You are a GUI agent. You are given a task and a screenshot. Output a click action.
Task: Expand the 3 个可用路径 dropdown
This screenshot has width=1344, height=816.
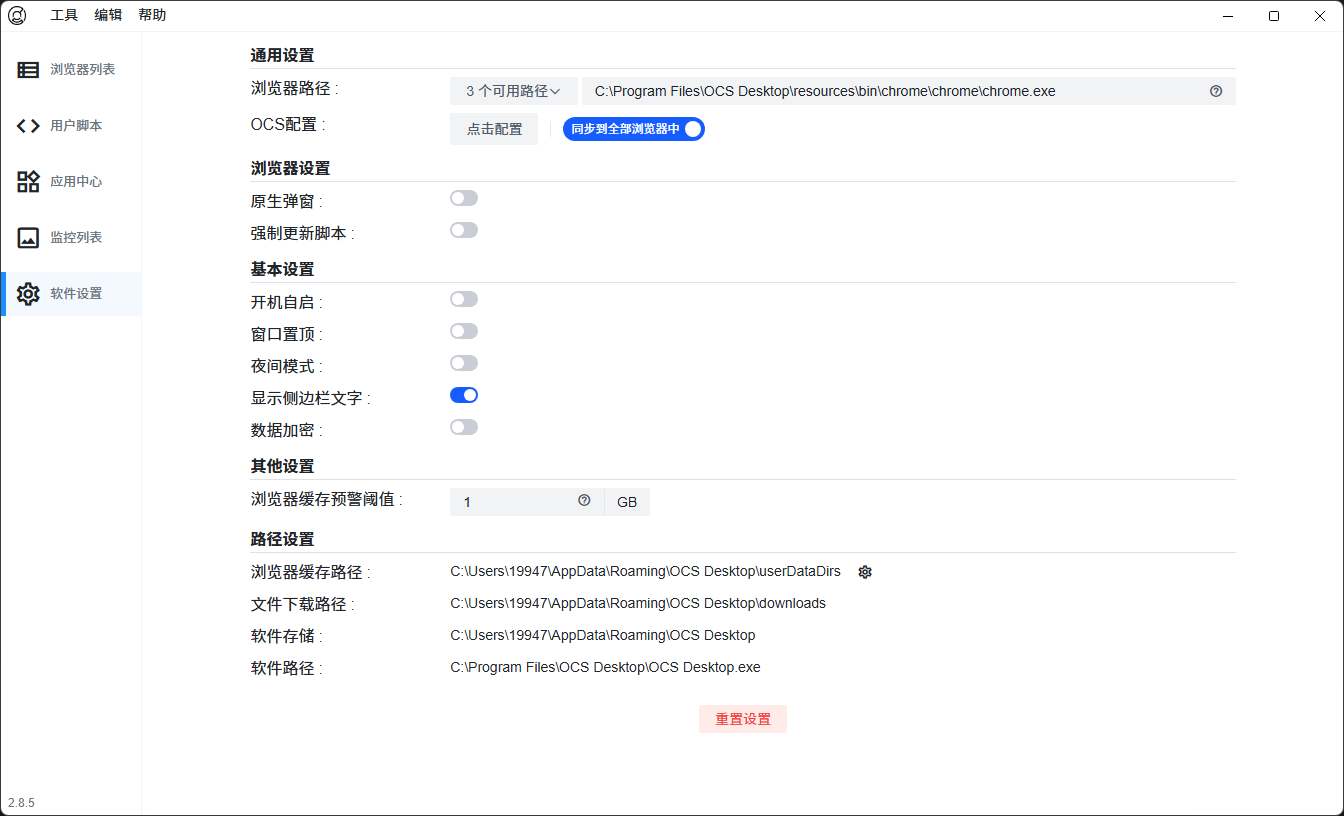coord(513,91)
